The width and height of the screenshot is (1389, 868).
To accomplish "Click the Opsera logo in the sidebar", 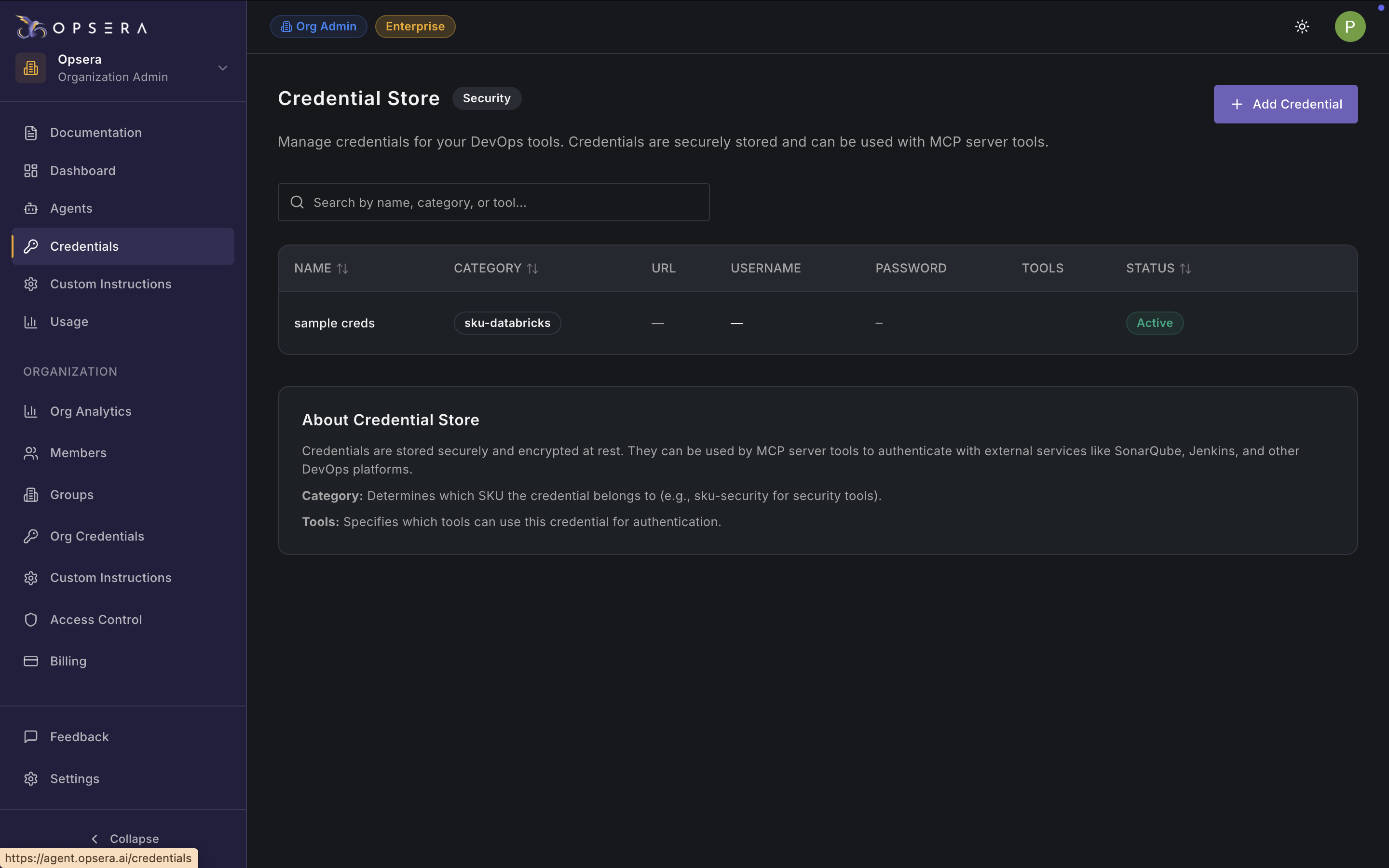I will tap(82, 27).
